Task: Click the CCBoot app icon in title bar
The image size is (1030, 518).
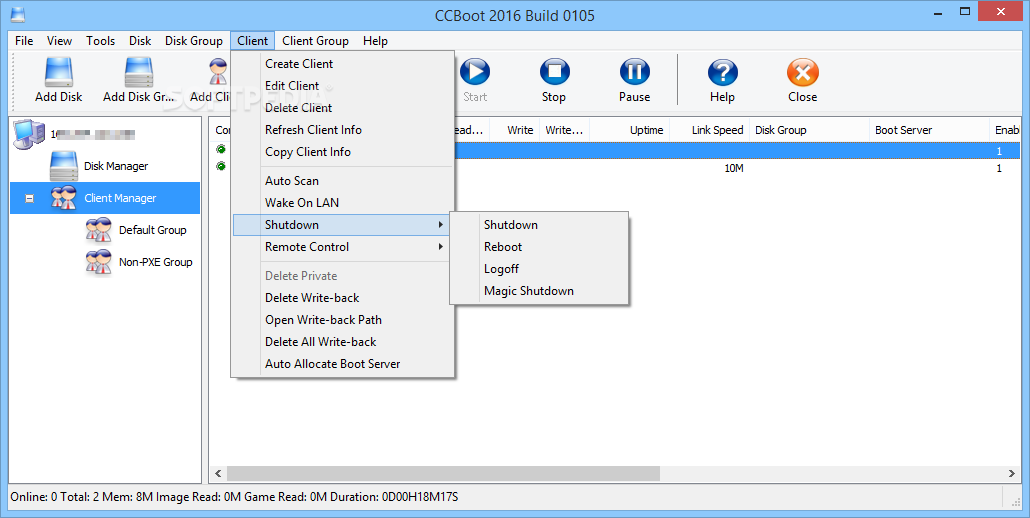Action: 16,14
